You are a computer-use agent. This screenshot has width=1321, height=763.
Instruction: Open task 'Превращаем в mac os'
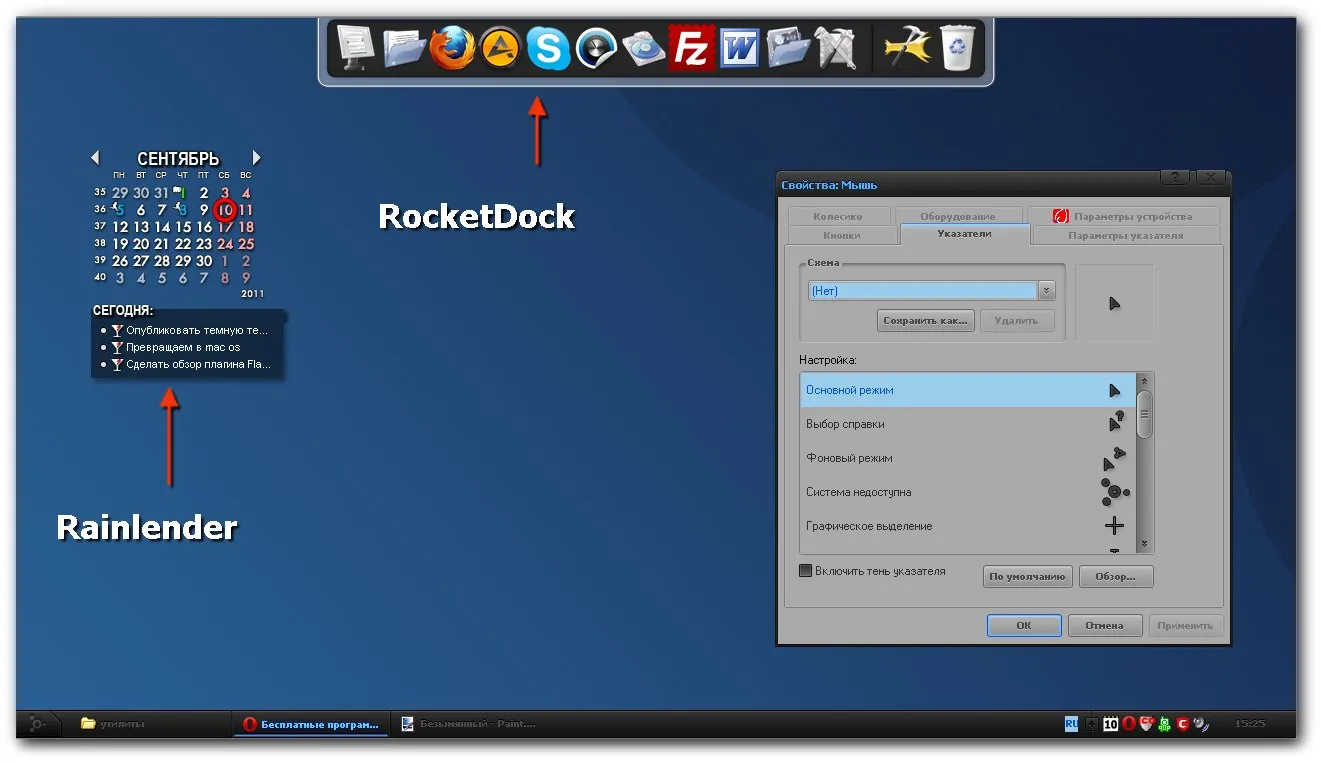pyautogui.click(x=183, y=347)
